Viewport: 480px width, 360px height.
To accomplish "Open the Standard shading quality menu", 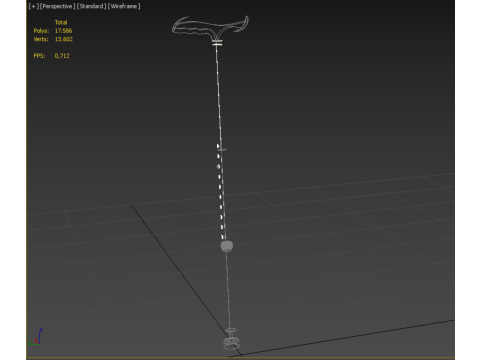I will 91,6.
